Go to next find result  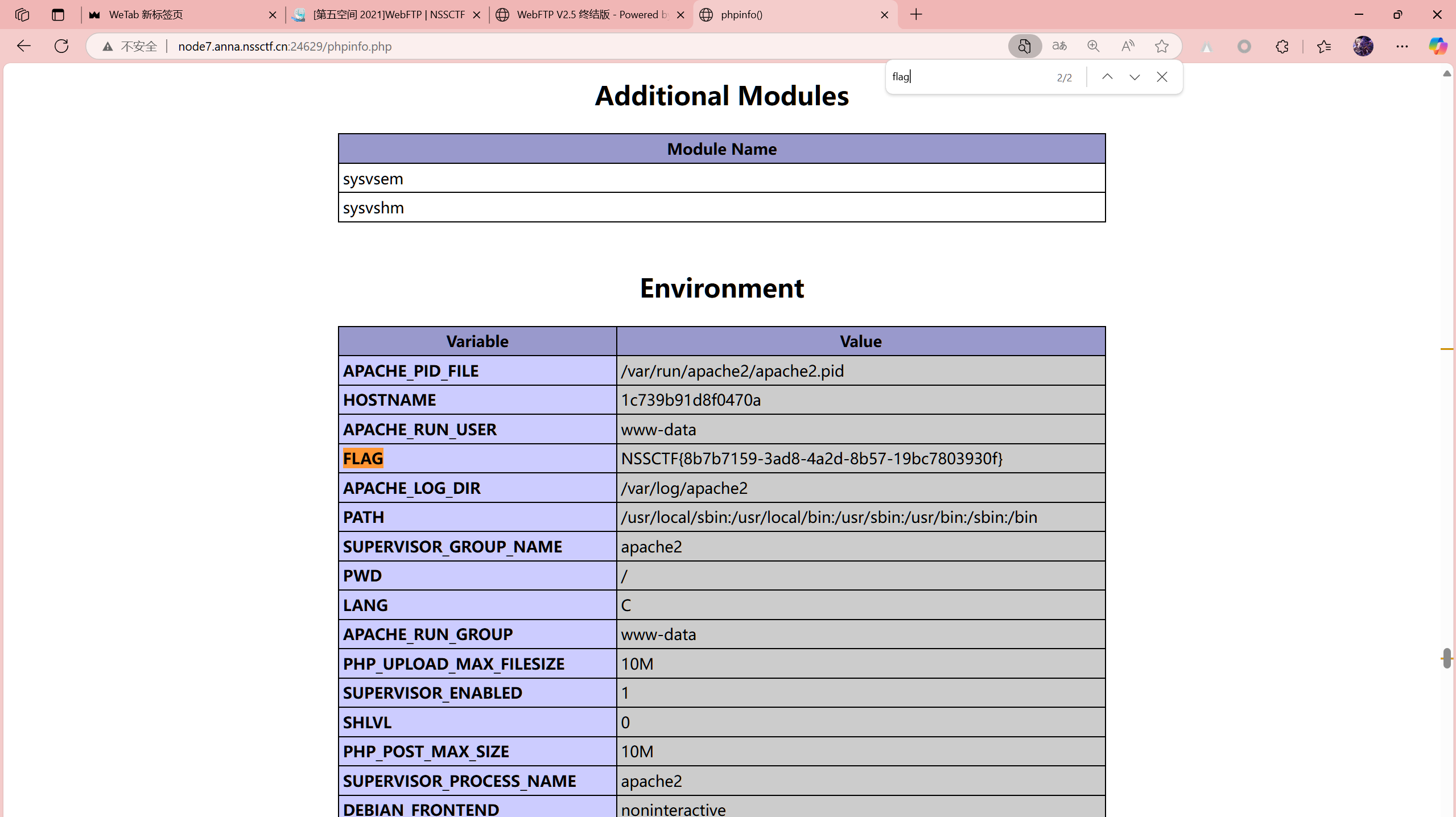click(1134, 77)
